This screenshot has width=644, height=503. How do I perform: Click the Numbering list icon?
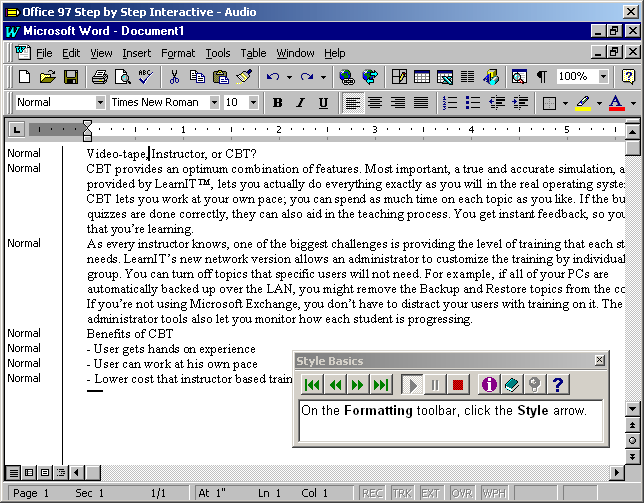450,102
